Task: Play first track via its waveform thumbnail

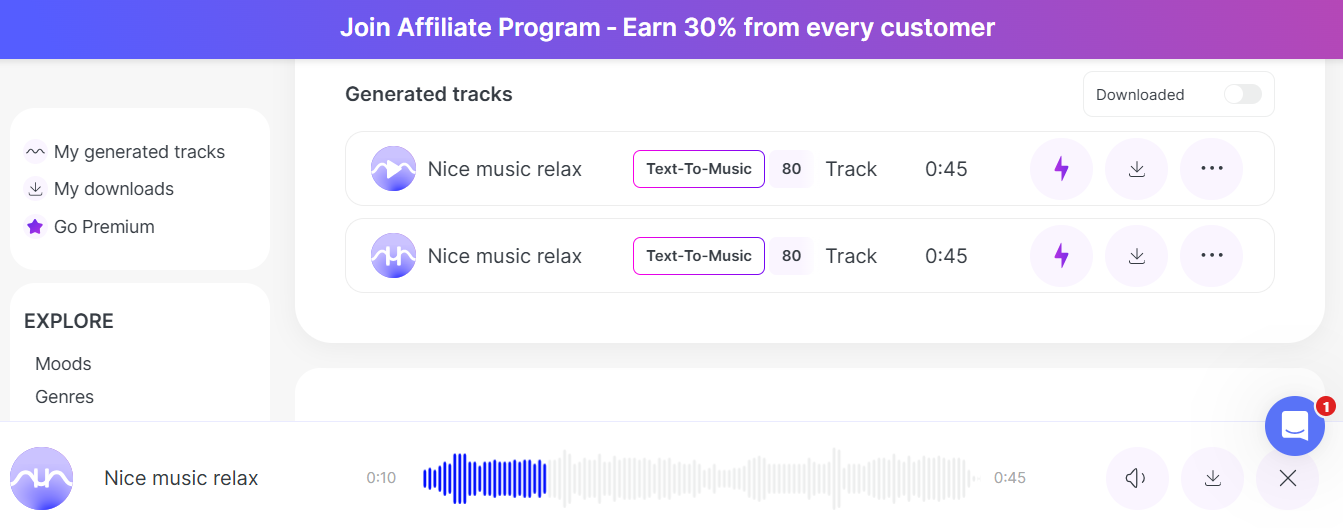Action: coord(393,169)
